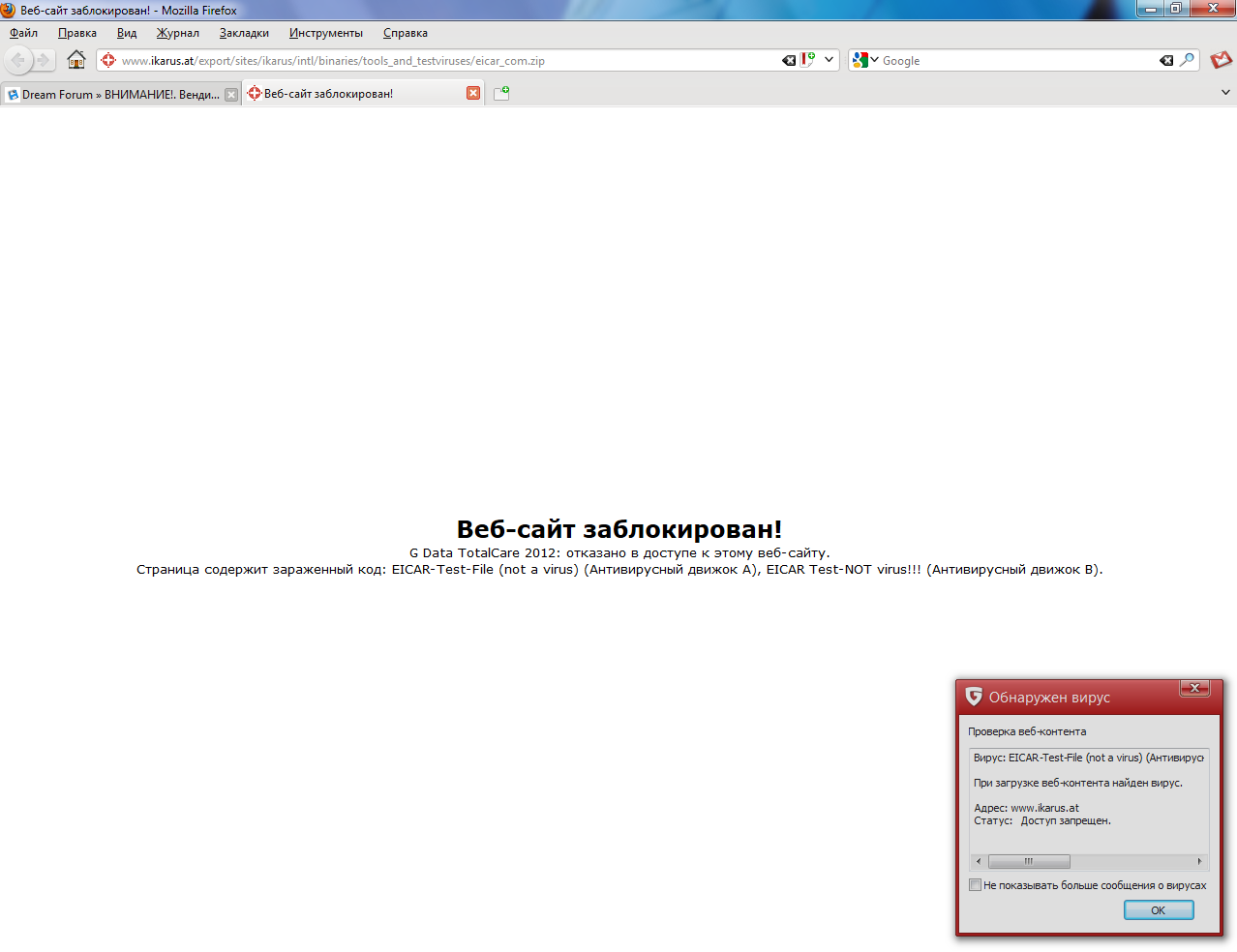Viewport: 1237px width, 952px height.
Task: Open the Файл menu
Action: click(x=24, y=33)
